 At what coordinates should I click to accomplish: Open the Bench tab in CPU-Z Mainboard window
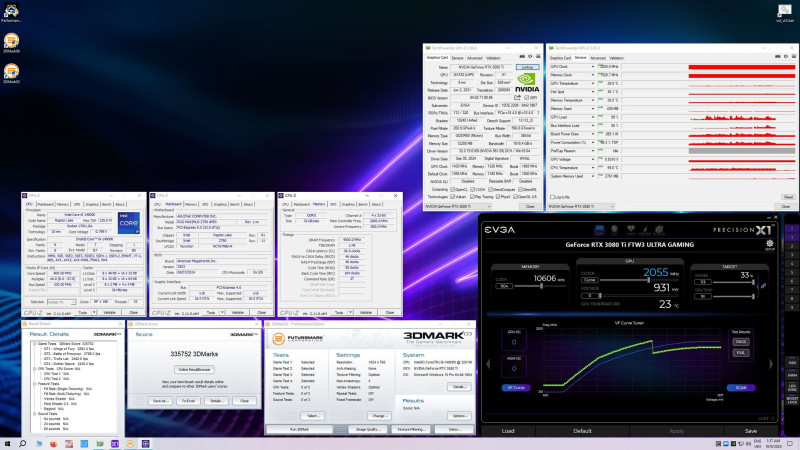click(235, 205)
